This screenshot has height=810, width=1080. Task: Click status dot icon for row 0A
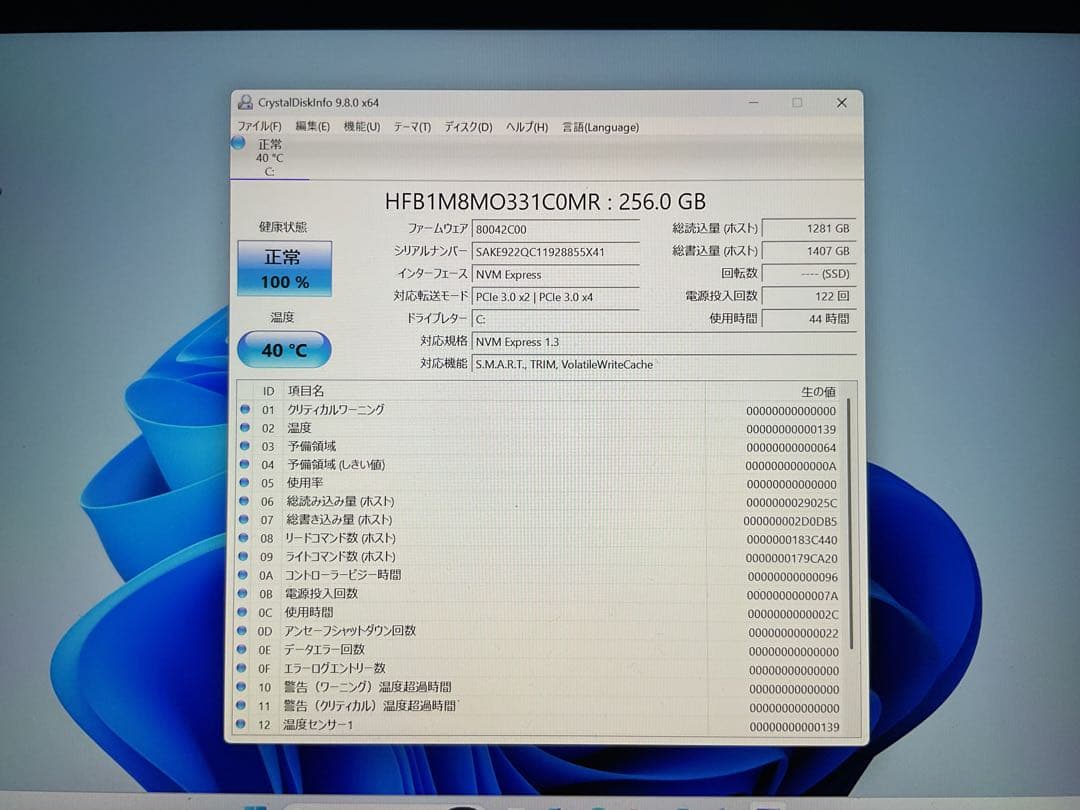(242, 574)
